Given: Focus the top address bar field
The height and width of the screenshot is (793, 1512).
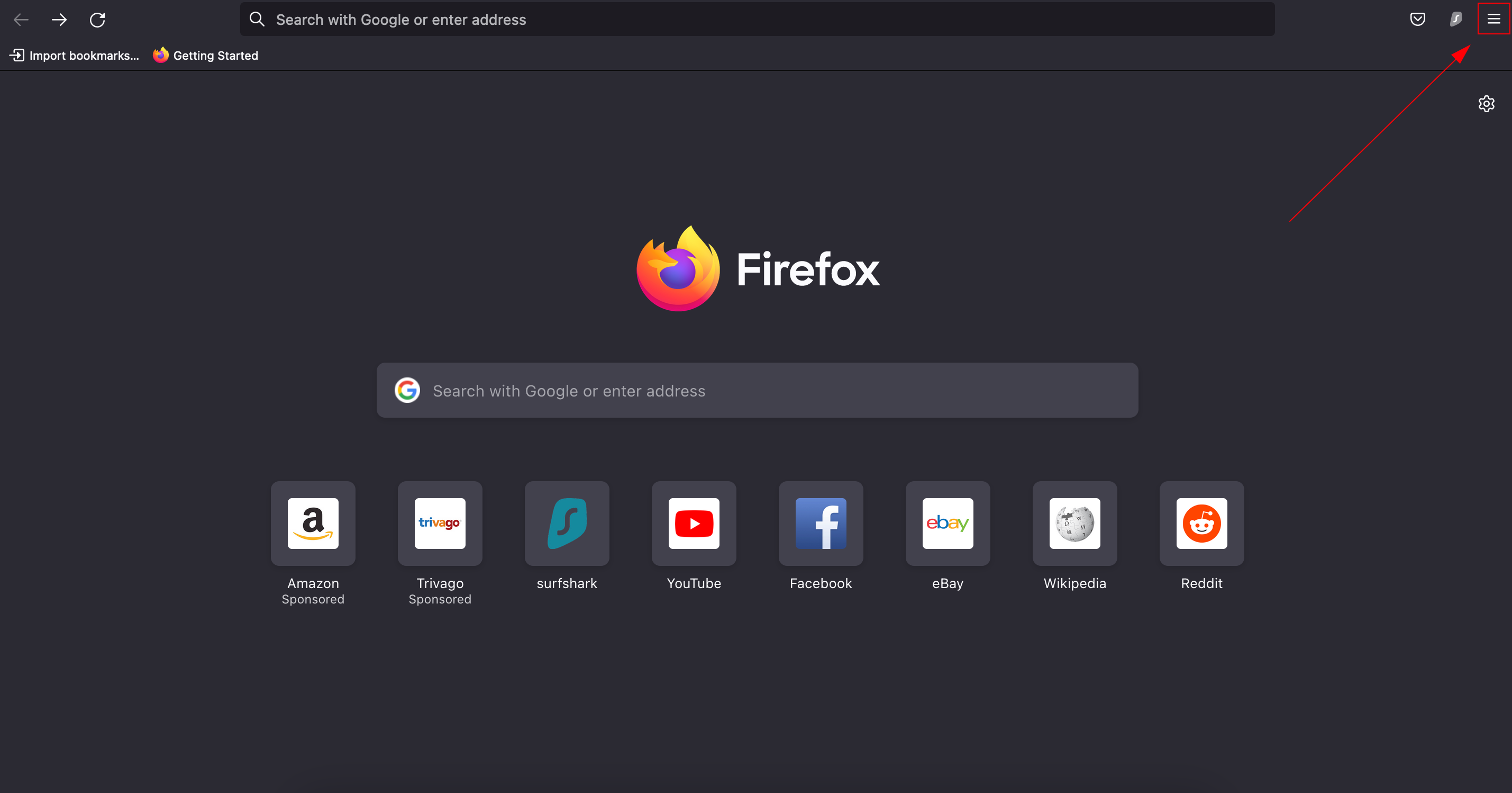Looking at the screenshot, I should 763,20.
